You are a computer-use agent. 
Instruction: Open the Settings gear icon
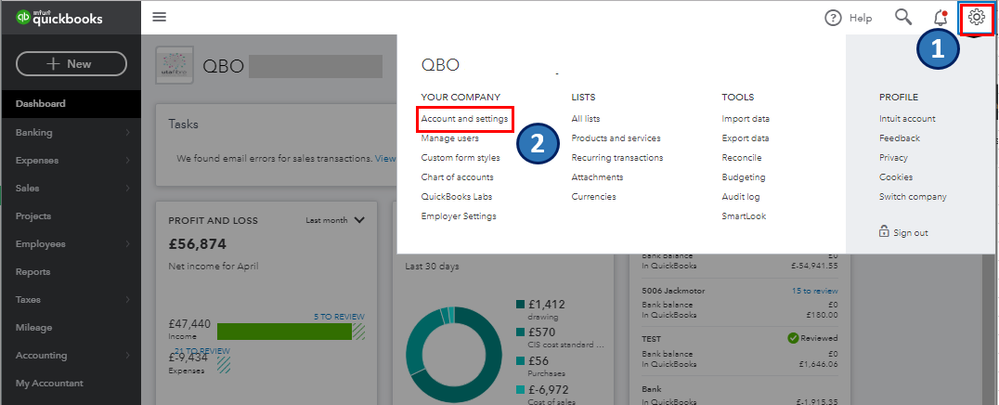[976, 17]
